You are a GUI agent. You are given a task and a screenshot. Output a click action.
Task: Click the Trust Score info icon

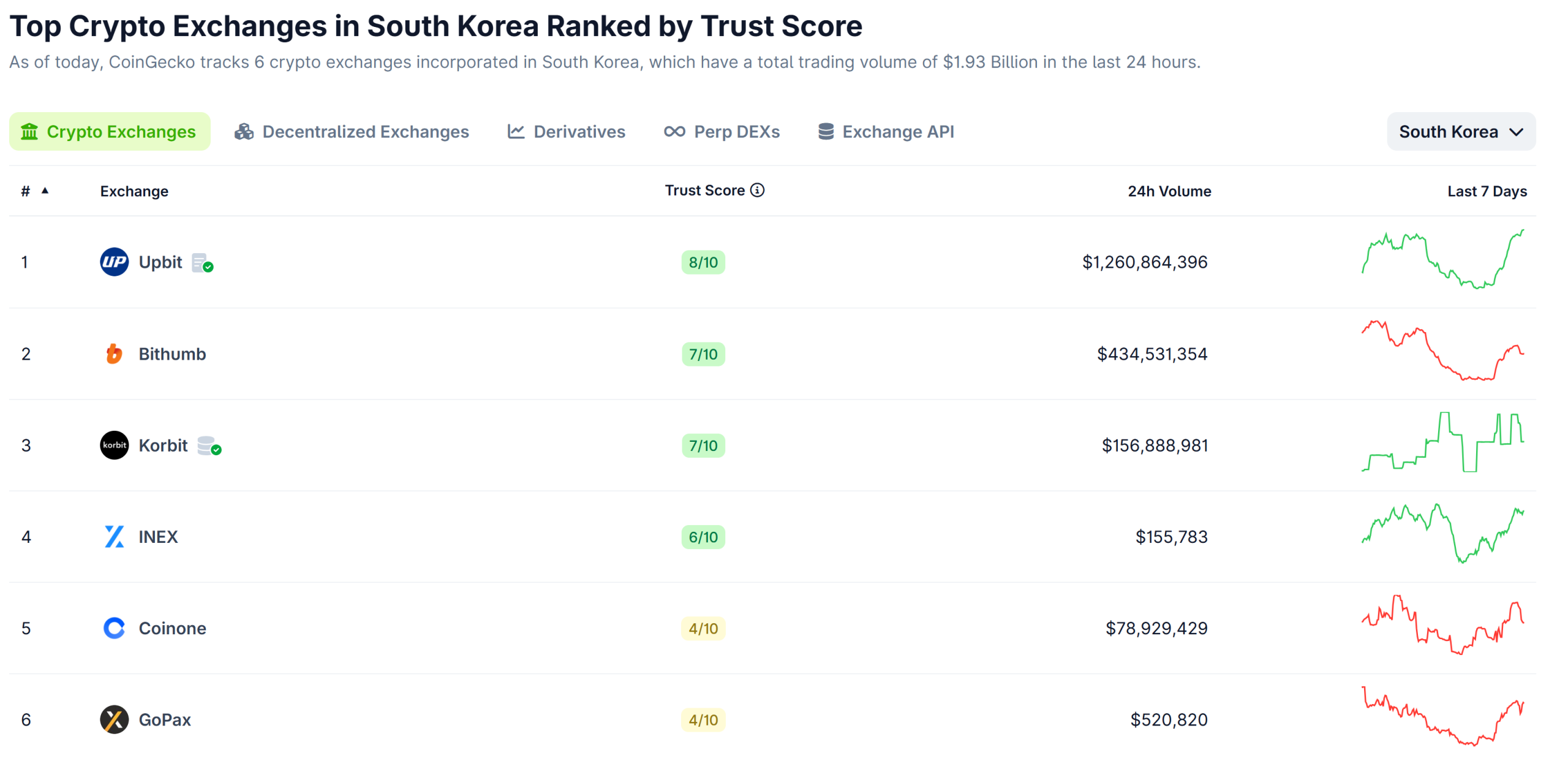pos(758,191)
